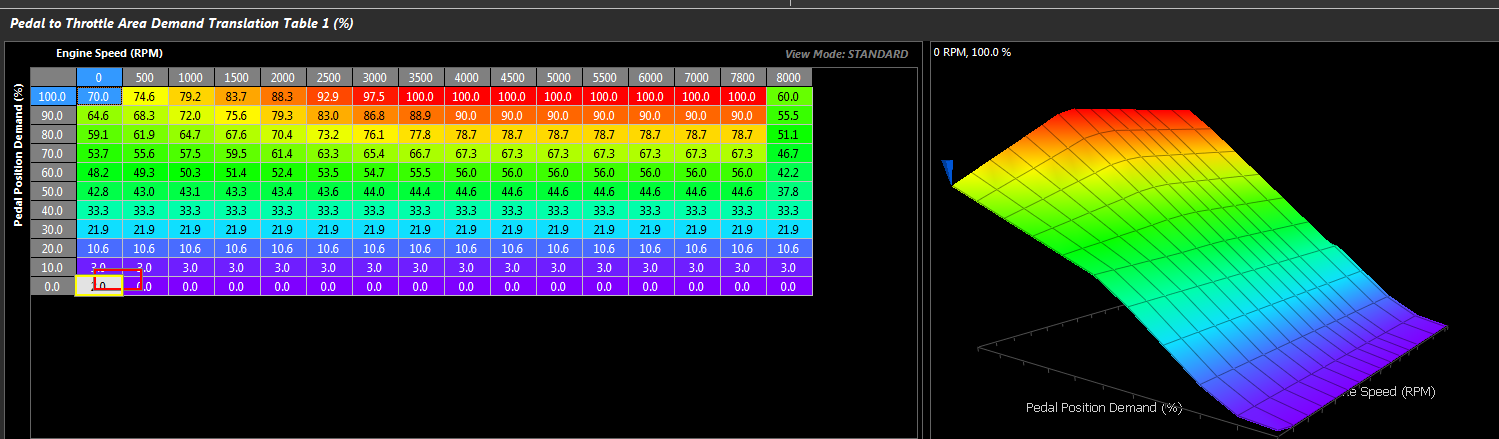Select the 6000 RPM column header
Image resolution: width=1499 pixels, height=439 pixels.
[651, 77]
